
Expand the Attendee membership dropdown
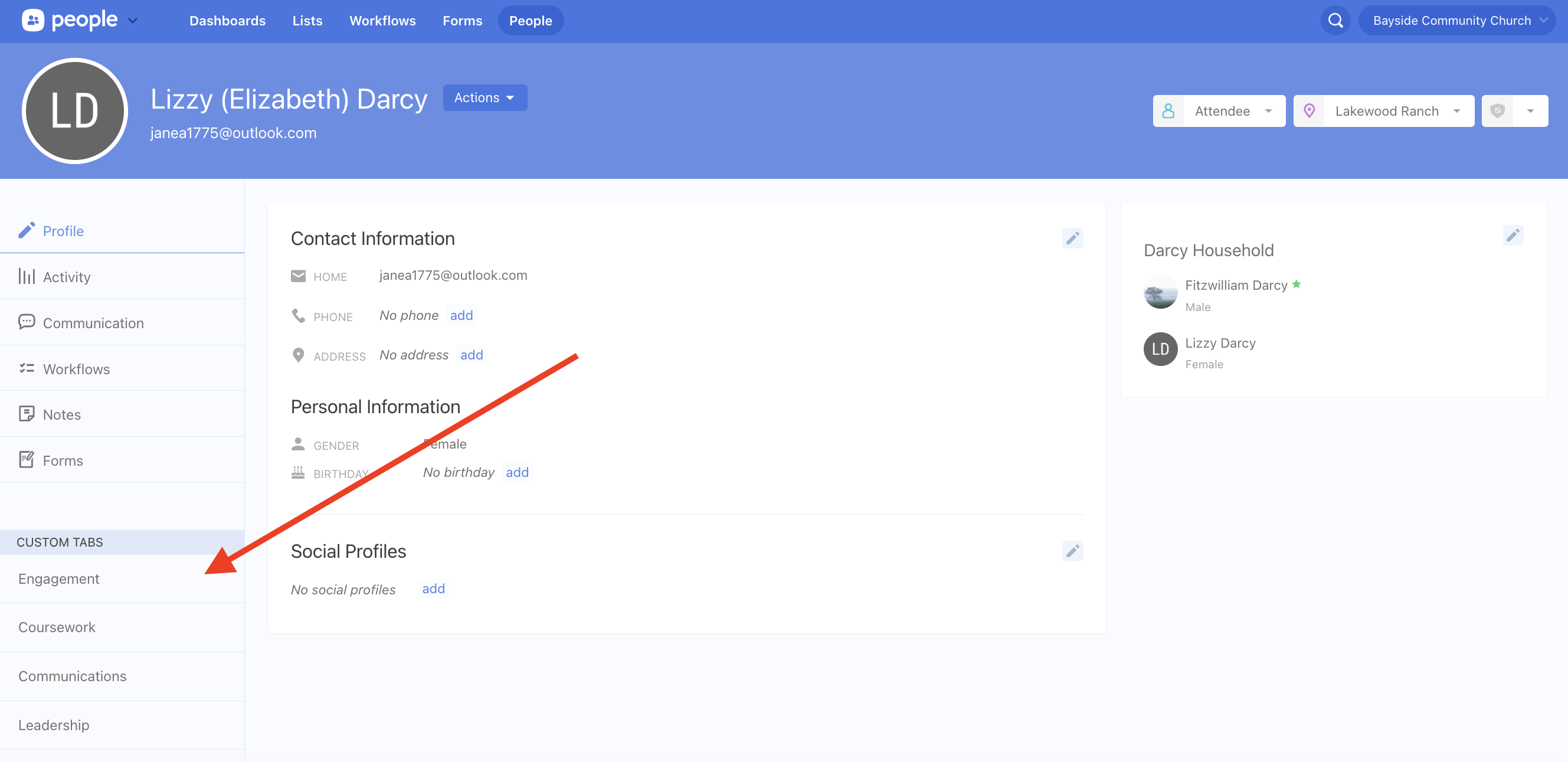(x=1219, y=111)
